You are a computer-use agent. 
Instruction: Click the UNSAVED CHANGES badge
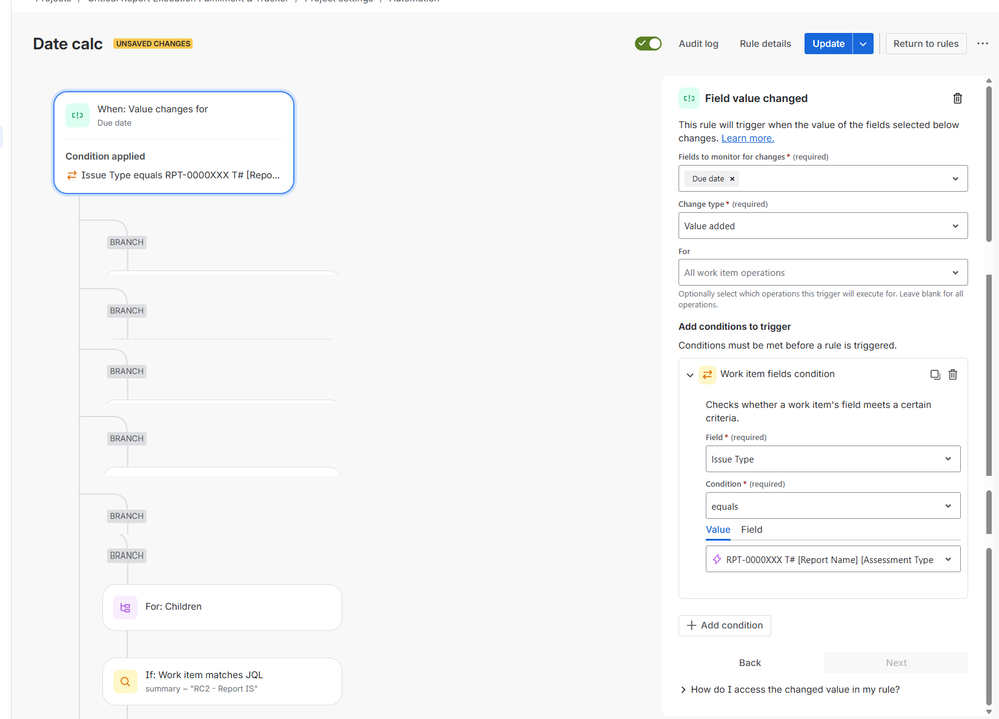(x=153, y=43)
